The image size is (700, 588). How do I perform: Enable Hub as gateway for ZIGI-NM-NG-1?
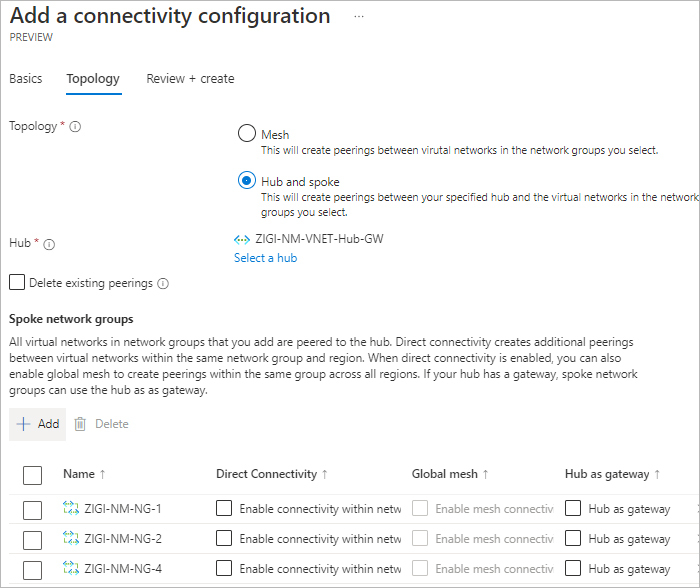(x=573, y=508)
